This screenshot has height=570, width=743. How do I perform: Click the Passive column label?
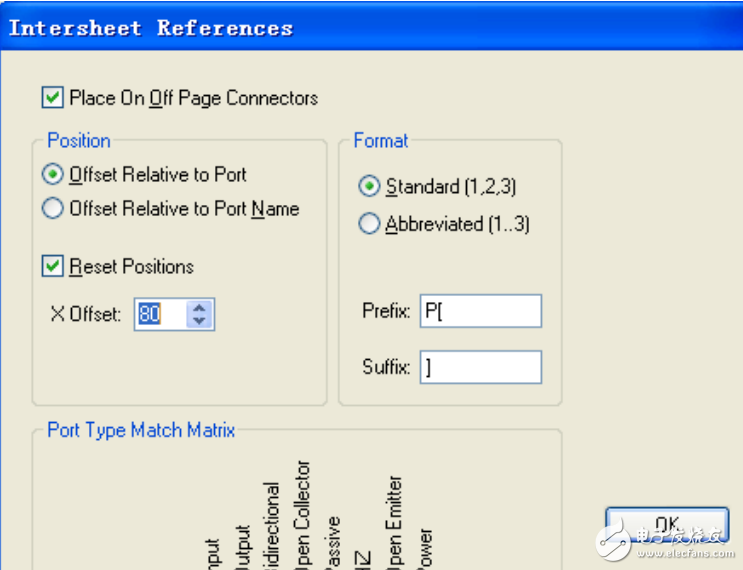pyautogui.click(x=334, y=541)
